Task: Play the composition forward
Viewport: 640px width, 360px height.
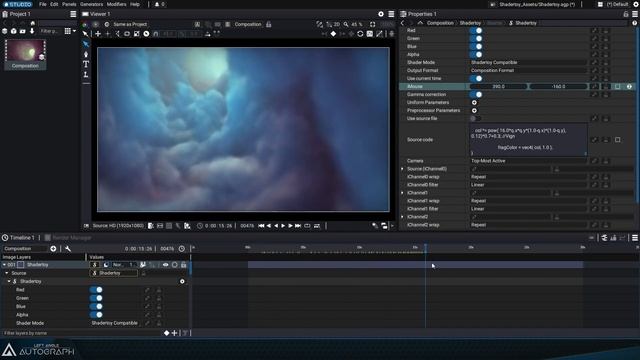Action: [283, 226]
